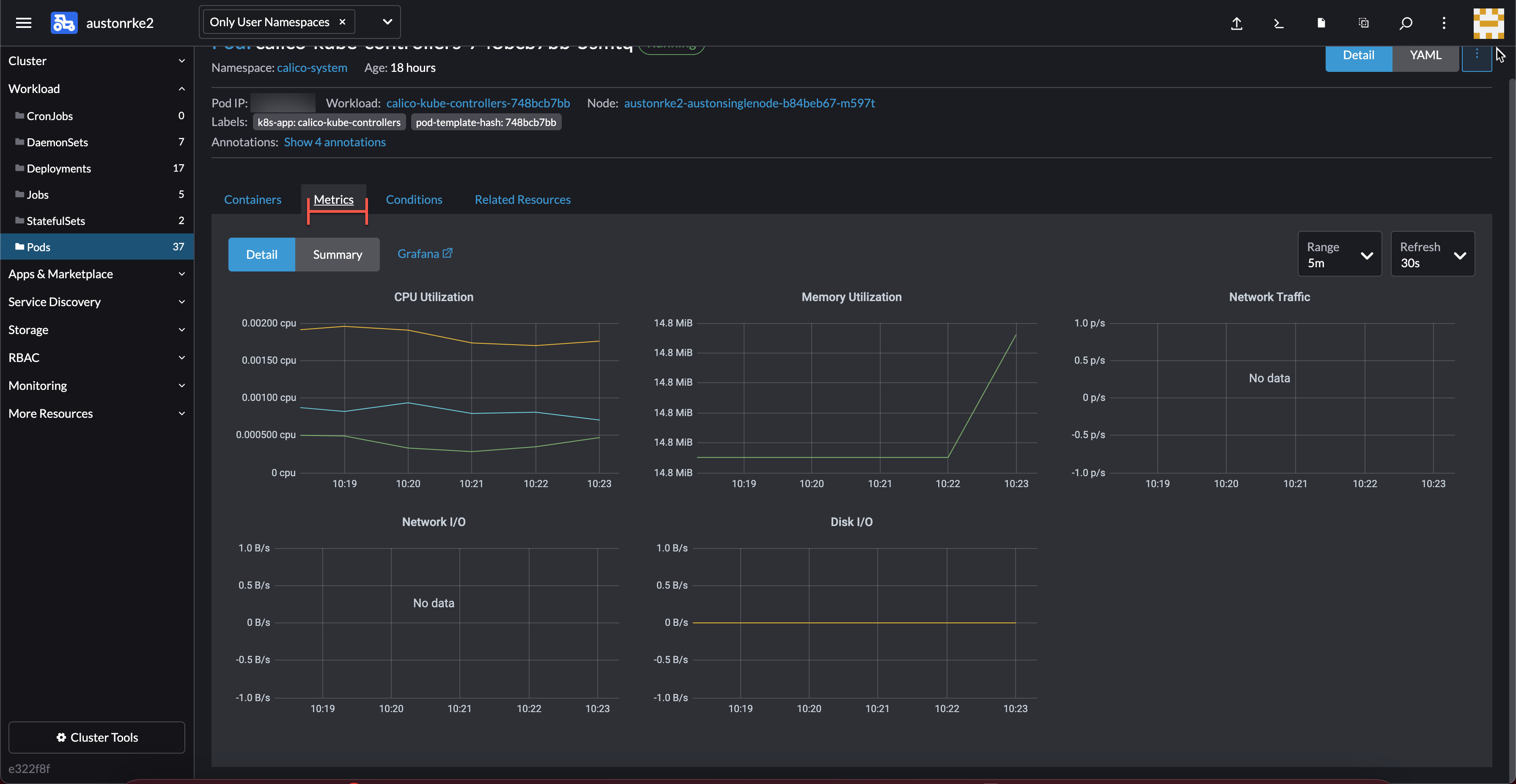This screenshot has height=784, width=1516.
Task: Click the download YAML file icon
Action: click(1321, 24)
